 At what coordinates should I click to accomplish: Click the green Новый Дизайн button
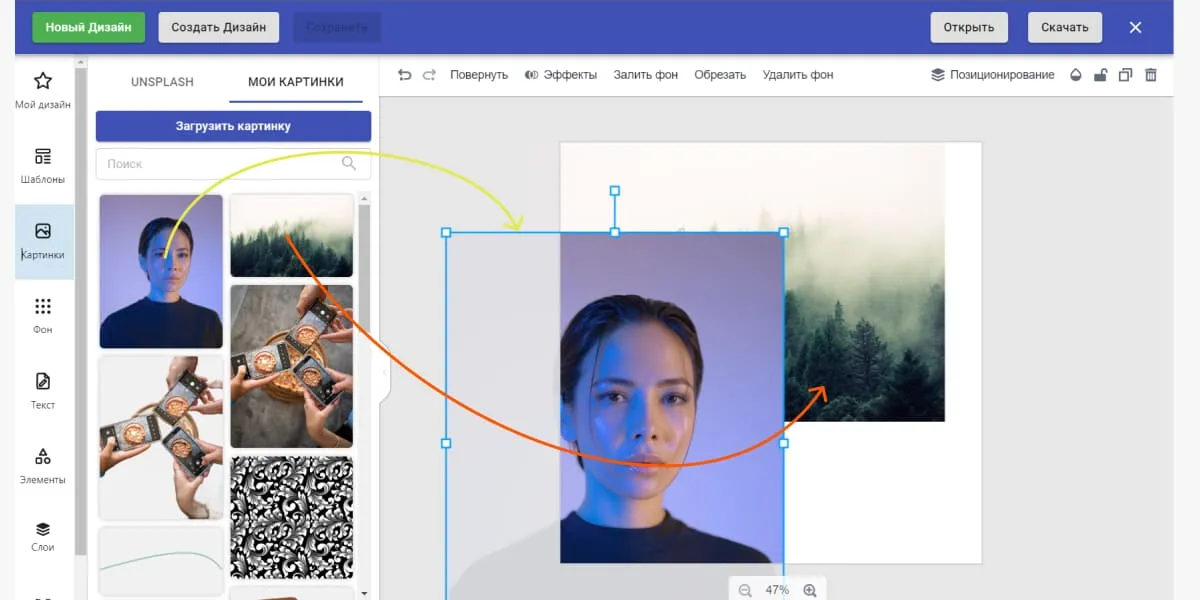(88, 27)
